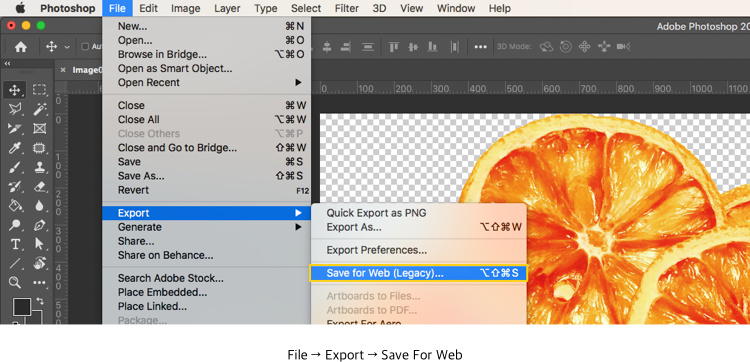Click the foreground color swatch
Image resolution: width=750 pixels, height=362 pixels.
(22, 307)
